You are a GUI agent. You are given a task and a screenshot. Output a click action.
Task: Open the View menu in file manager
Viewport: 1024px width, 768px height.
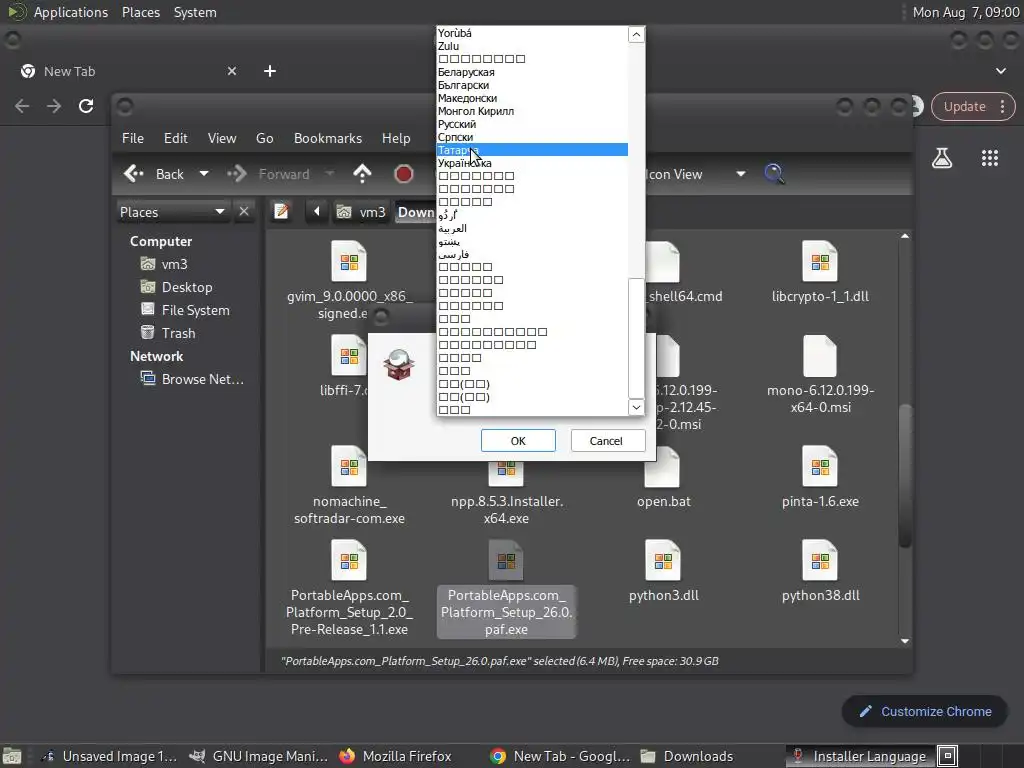(x=222, y=138)
